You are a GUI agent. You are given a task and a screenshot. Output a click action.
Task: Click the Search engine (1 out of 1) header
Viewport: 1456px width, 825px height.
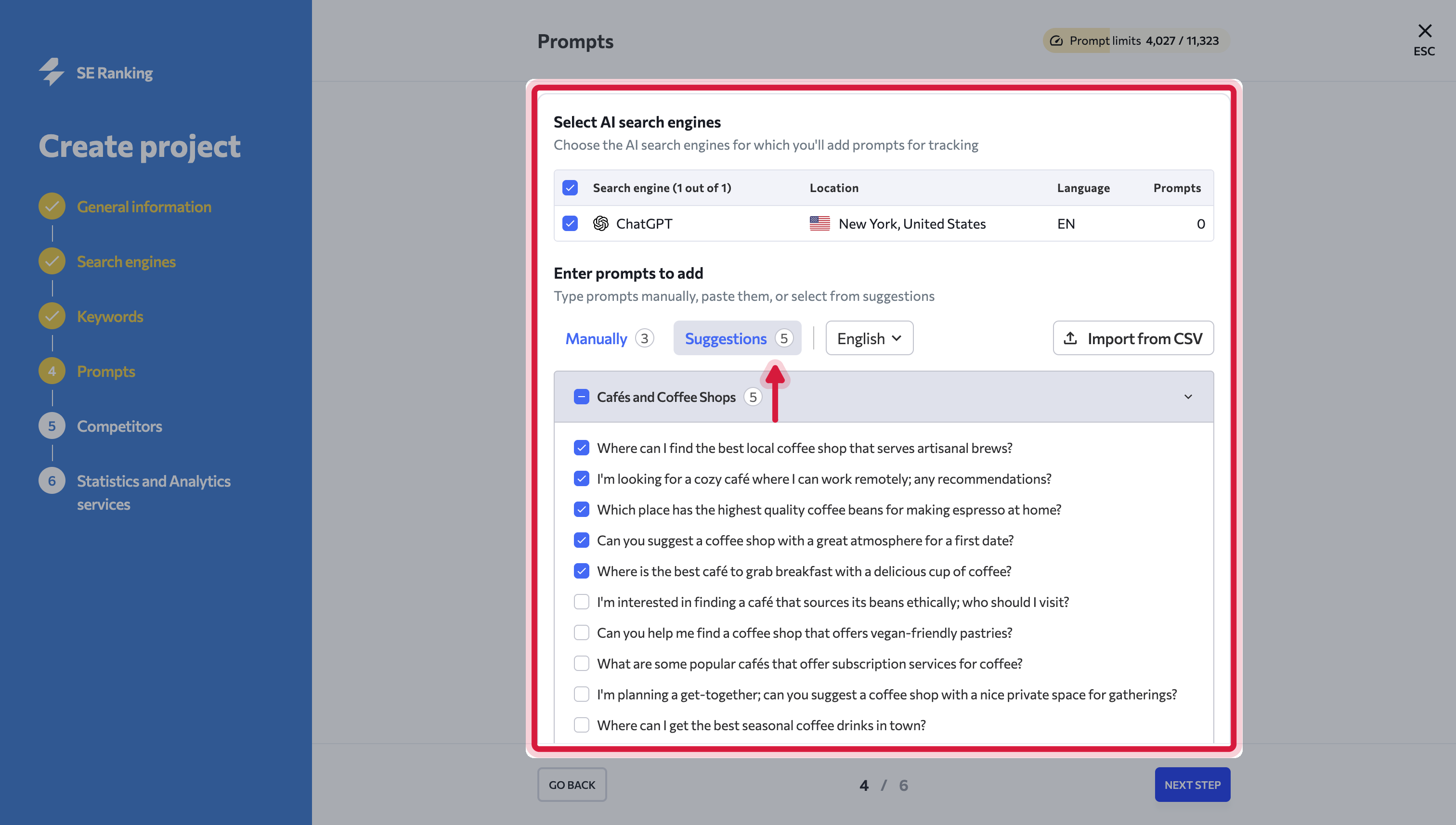pos(662,188)
